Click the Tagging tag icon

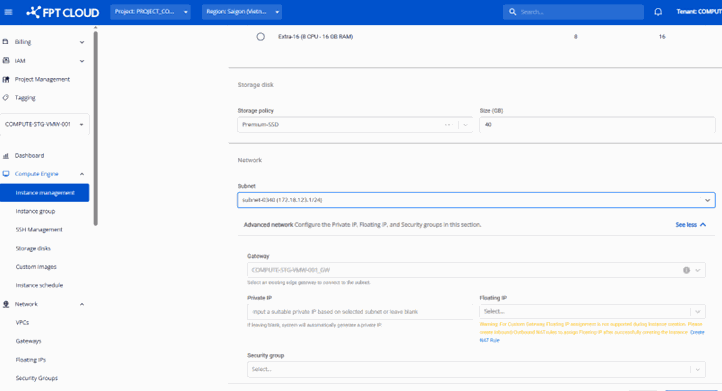coord(6,98)
